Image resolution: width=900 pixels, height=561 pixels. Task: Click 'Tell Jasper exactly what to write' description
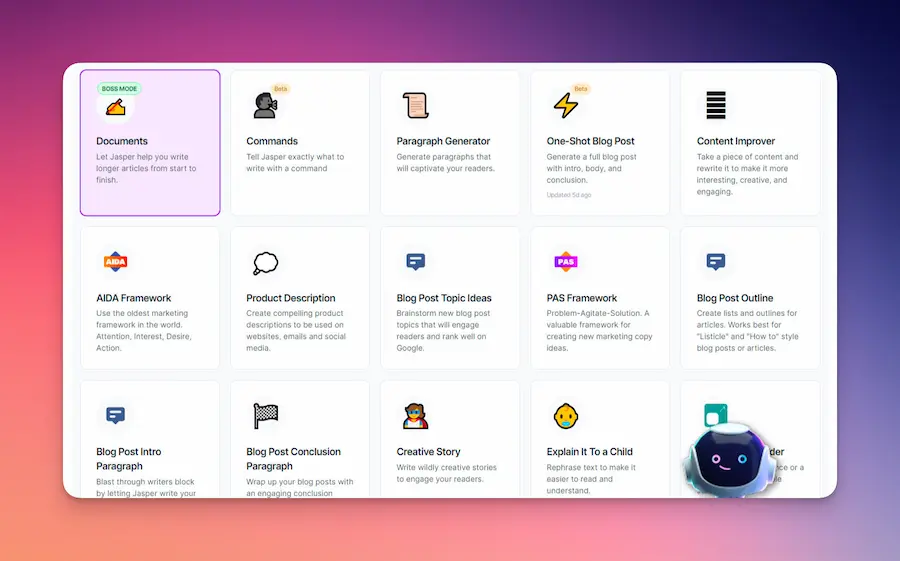coord(295,163)
